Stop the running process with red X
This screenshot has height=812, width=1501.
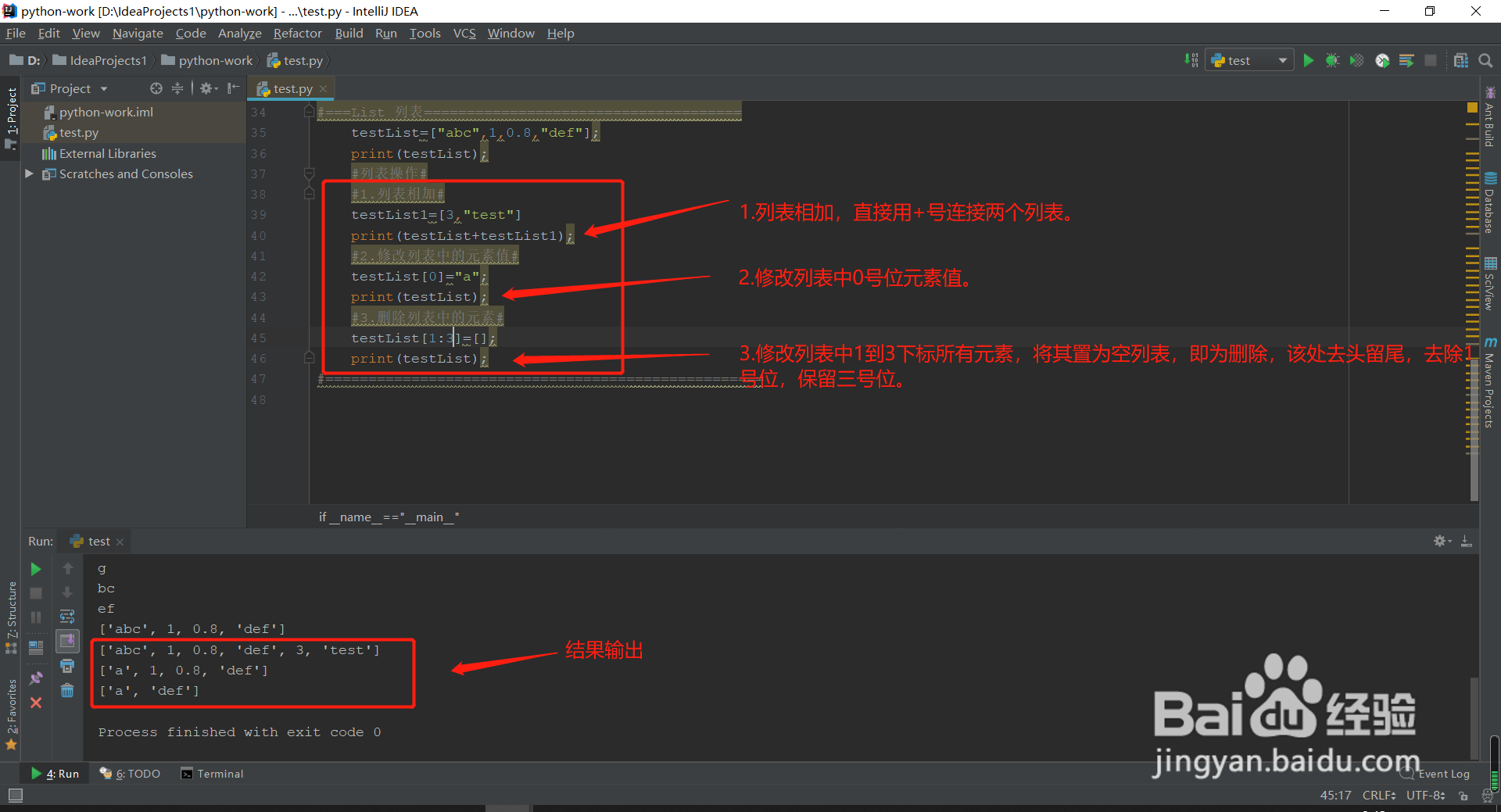tap(35, 703)
